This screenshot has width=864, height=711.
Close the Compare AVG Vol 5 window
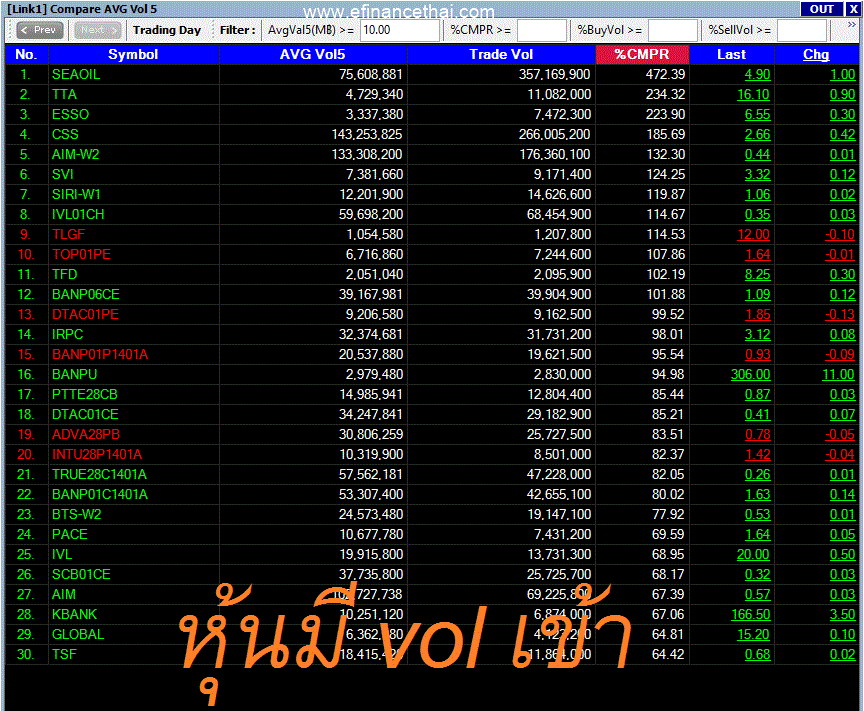852,9
